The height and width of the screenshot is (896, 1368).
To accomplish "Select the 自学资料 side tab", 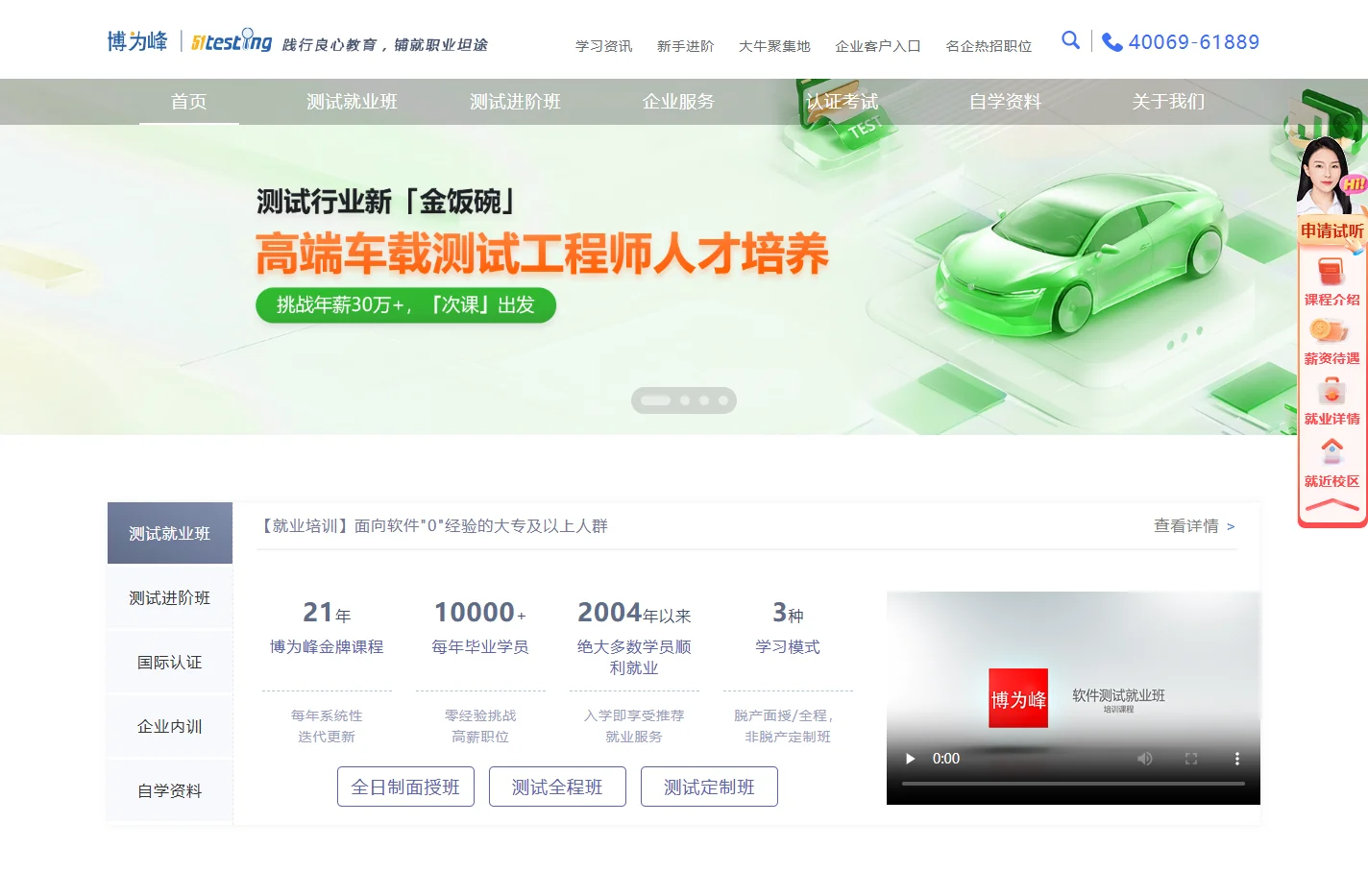I will (170, 790).
